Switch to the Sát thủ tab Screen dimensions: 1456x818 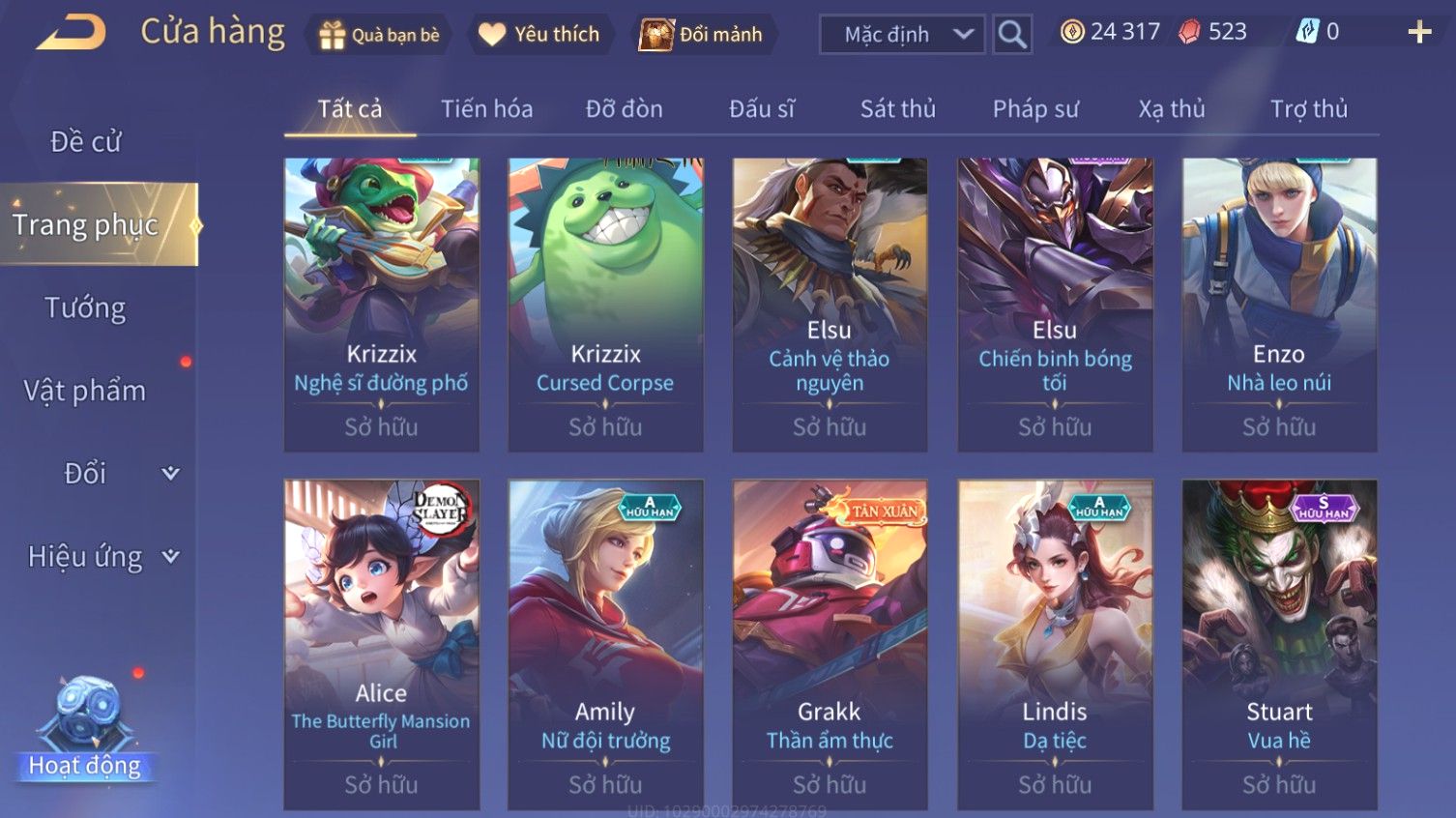(x=898, y=108)
